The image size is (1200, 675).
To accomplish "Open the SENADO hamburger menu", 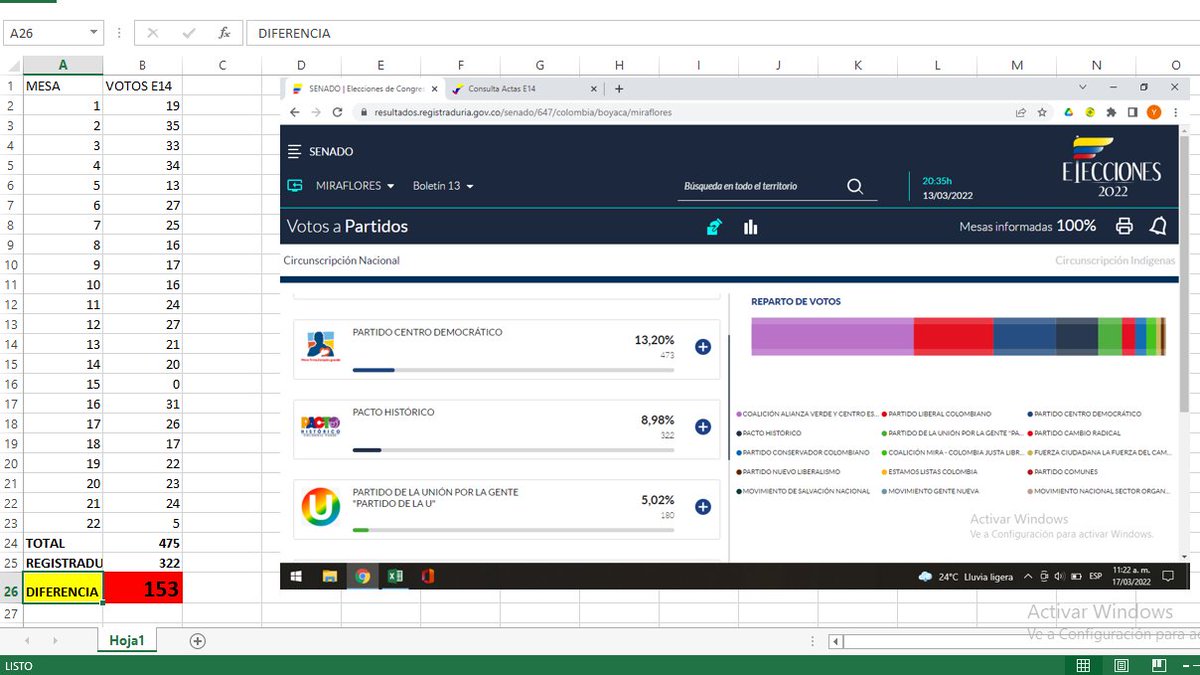I will 294,152.
